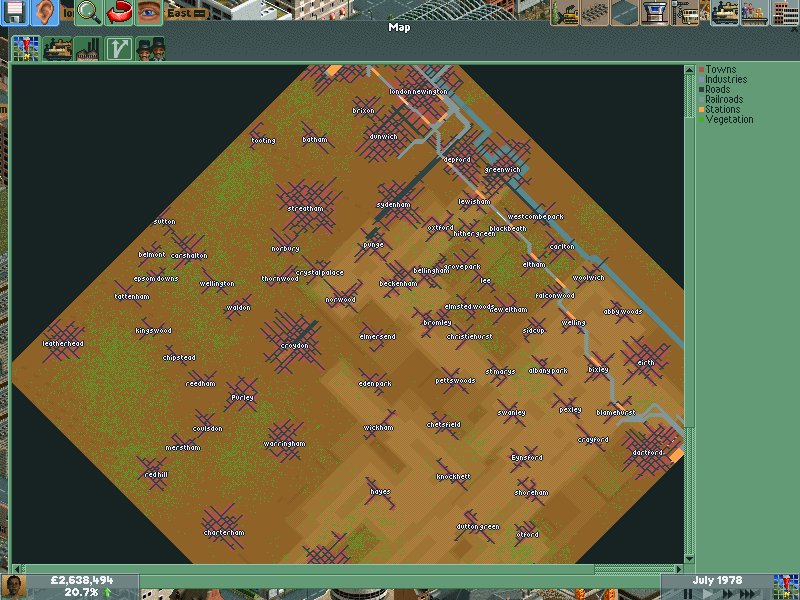
Task: Set game speed to extra fast forward
Action: click(748, 594)
